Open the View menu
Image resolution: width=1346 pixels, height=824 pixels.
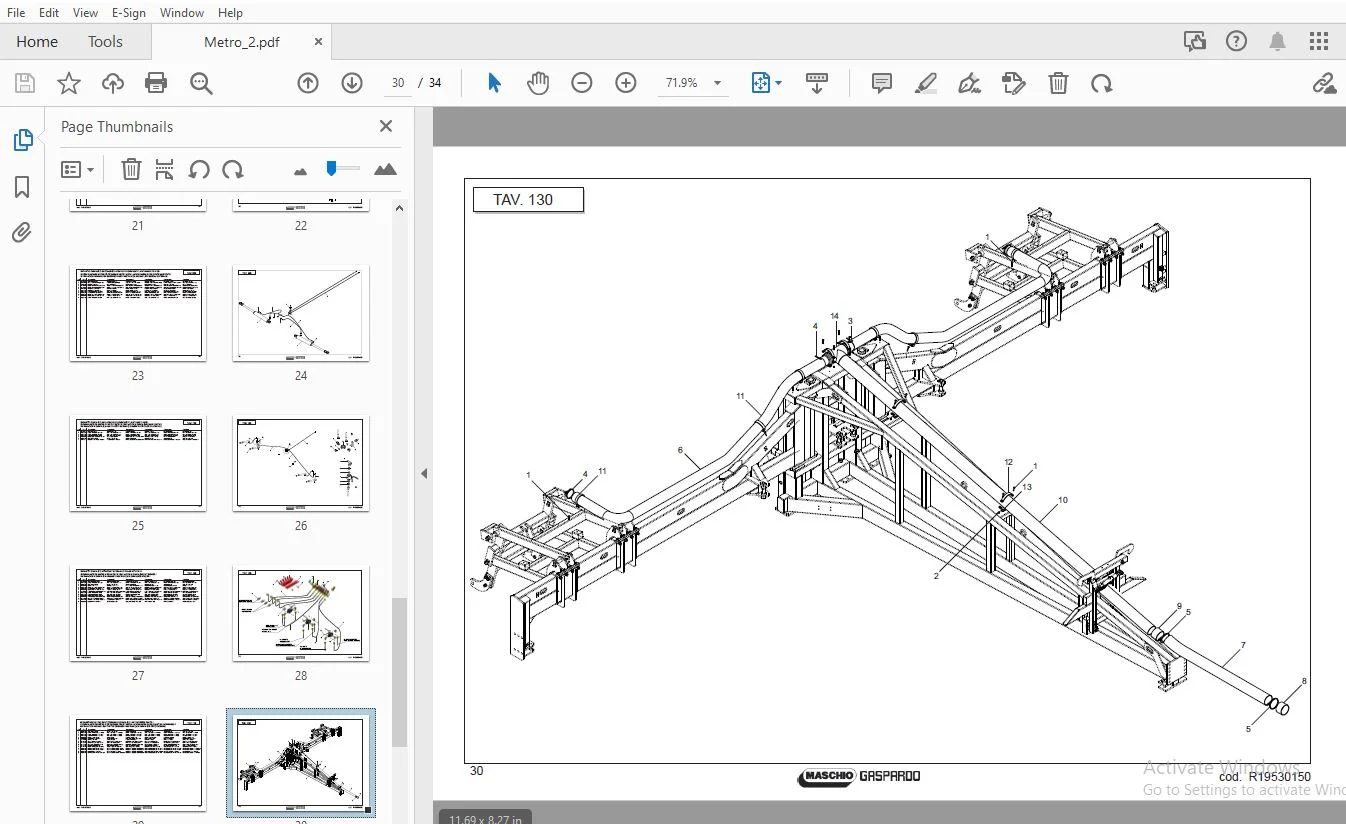click(85, 12)
